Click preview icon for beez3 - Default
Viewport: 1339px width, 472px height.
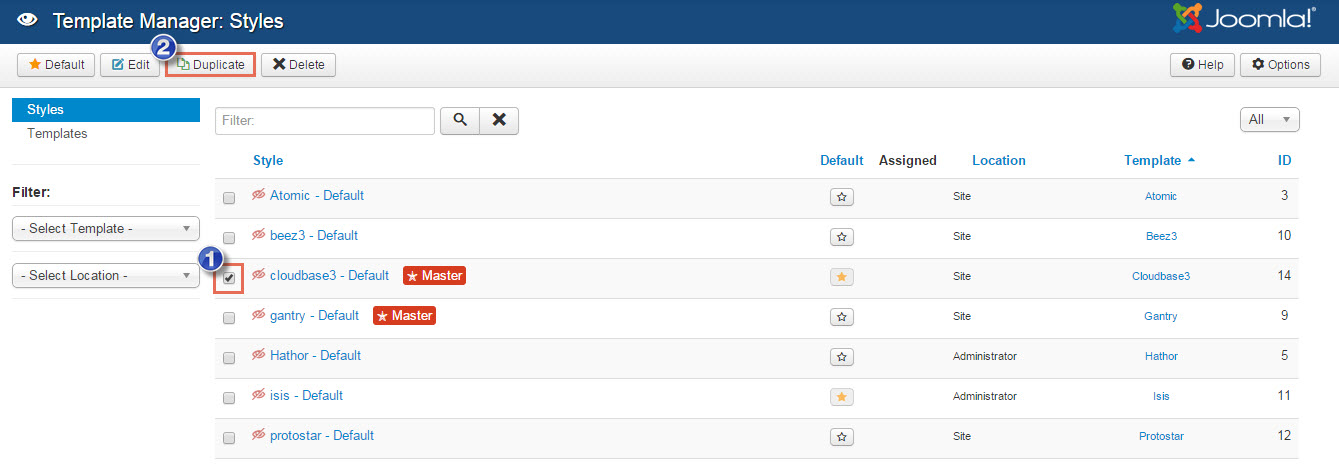point(259,235)
